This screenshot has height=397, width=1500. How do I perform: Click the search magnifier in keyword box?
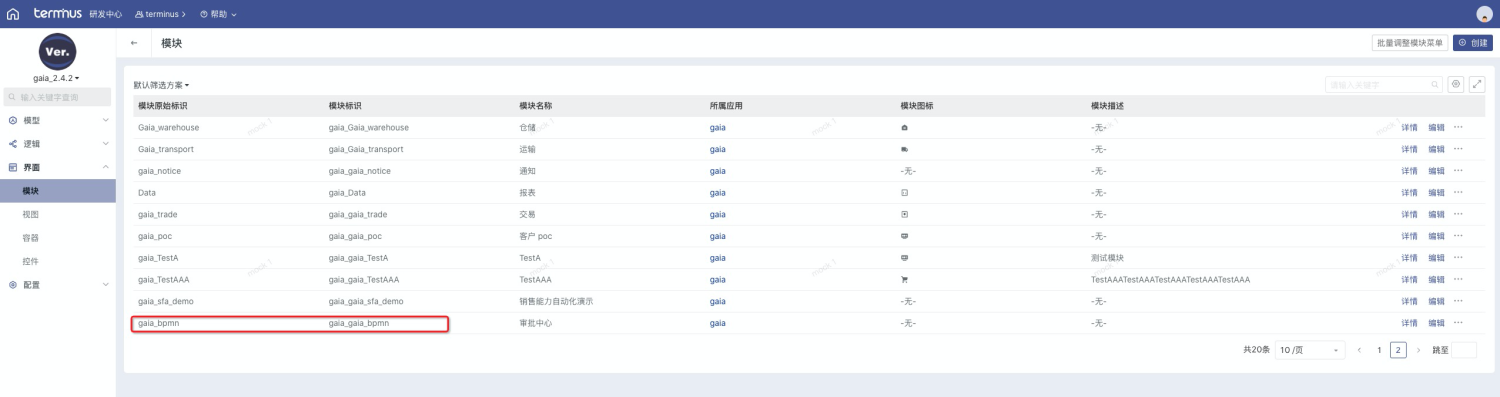(1435, 85)
